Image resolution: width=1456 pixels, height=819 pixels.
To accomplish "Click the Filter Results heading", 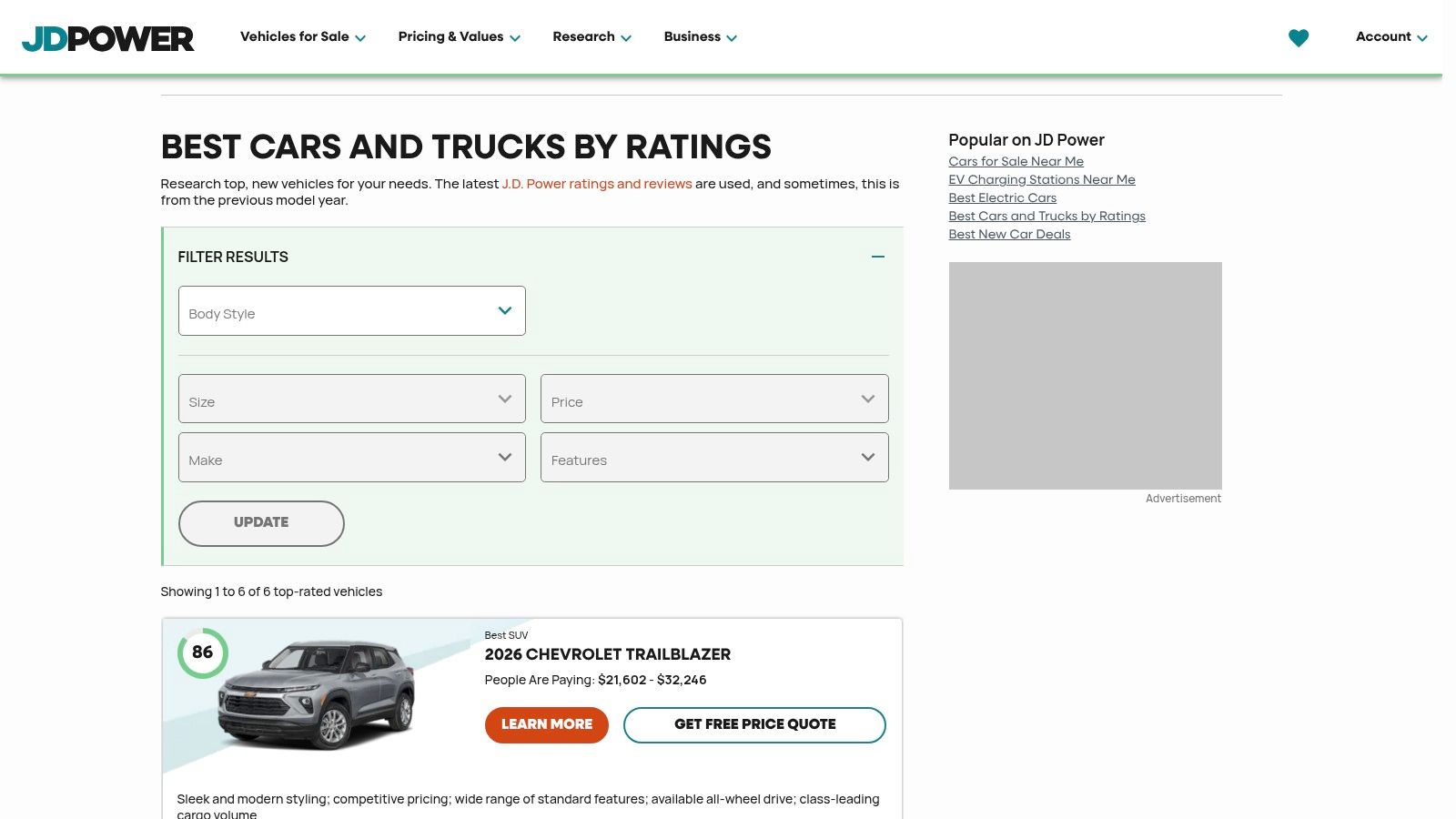I will pos(233,258).
